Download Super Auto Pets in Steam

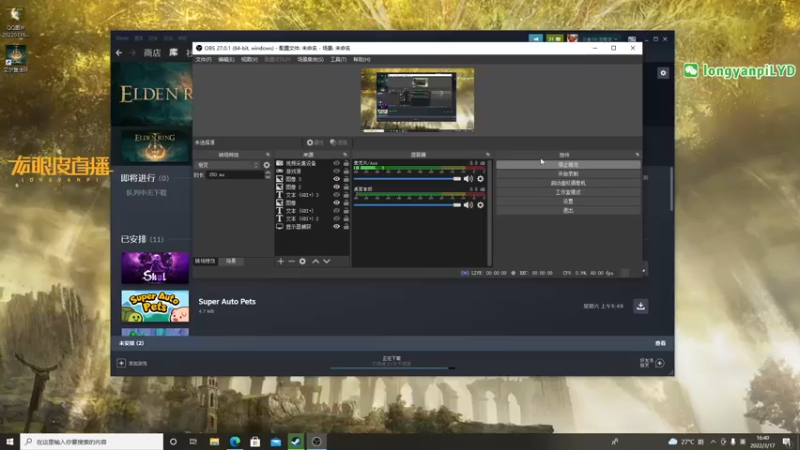641,306
